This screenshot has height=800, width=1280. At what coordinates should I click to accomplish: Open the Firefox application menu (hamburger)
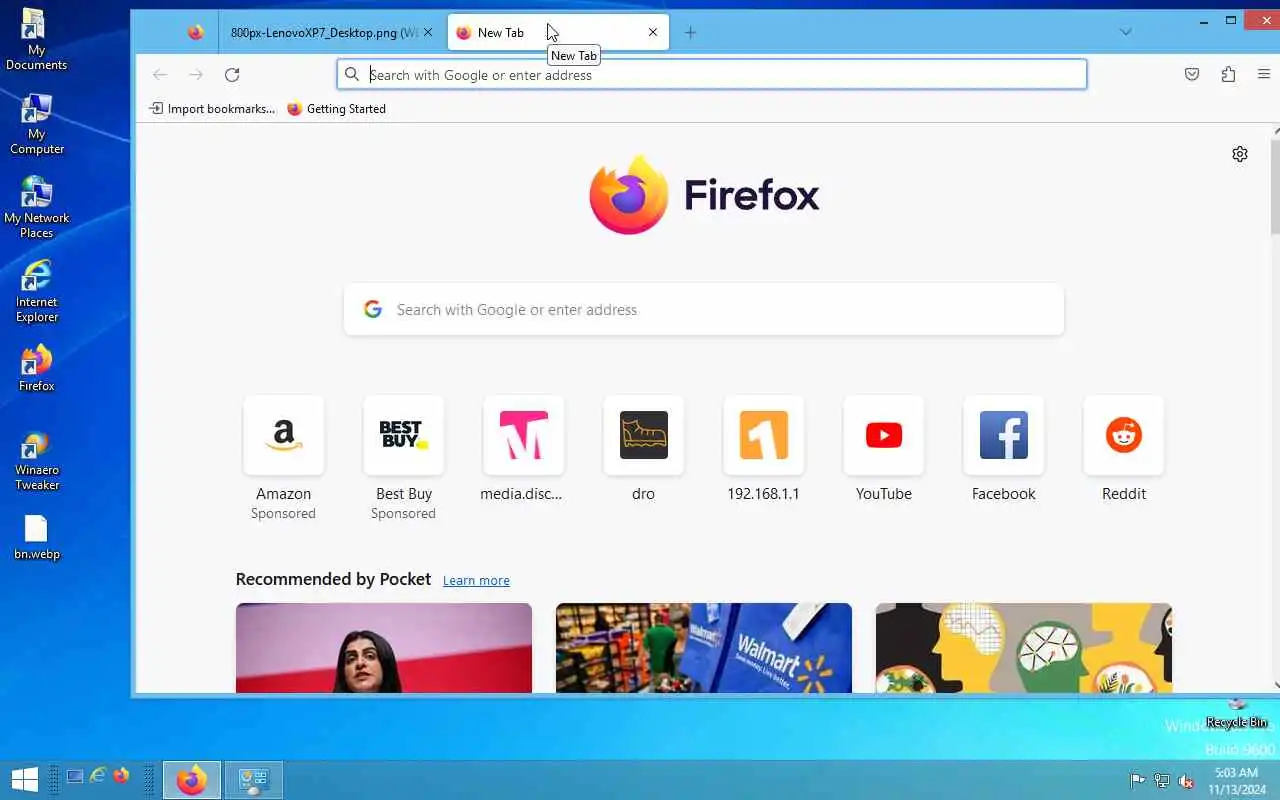coord(1264,74)
